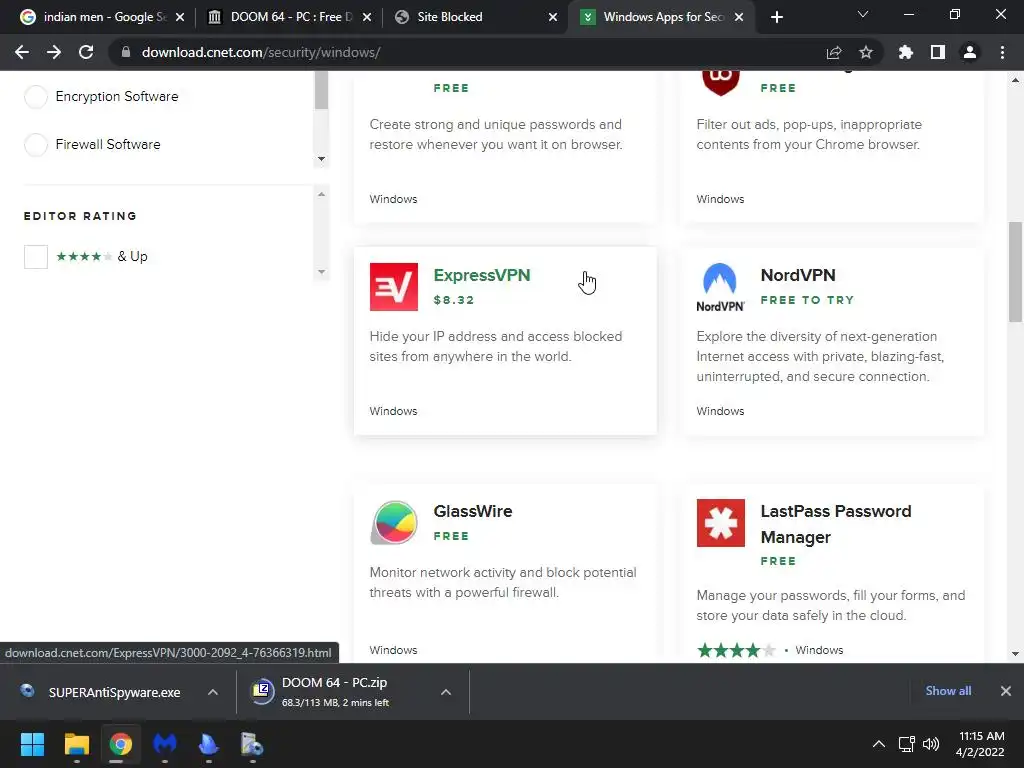This screenshot has width=1024, height=768.
Task: Toggle the Chrome side panel icon
Action: click(x=938, y=52)
